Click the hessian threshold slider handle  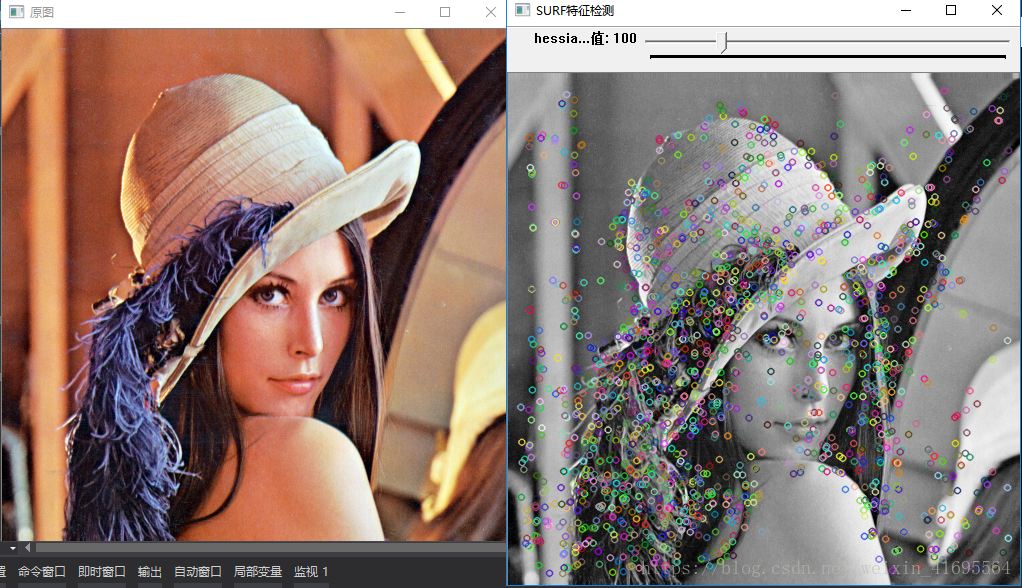click(722, 42)
